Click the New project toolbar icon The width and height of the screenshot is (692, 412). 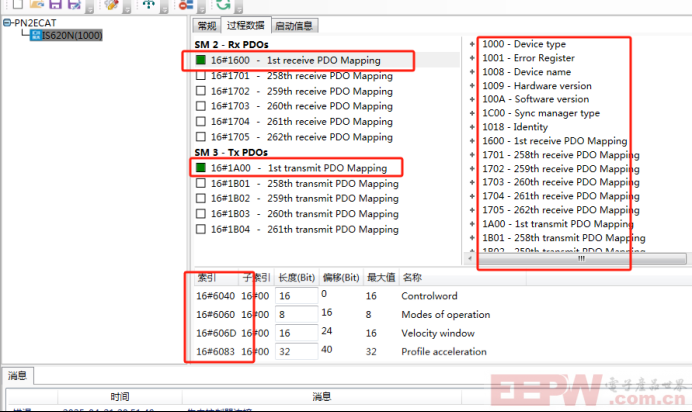18,4
